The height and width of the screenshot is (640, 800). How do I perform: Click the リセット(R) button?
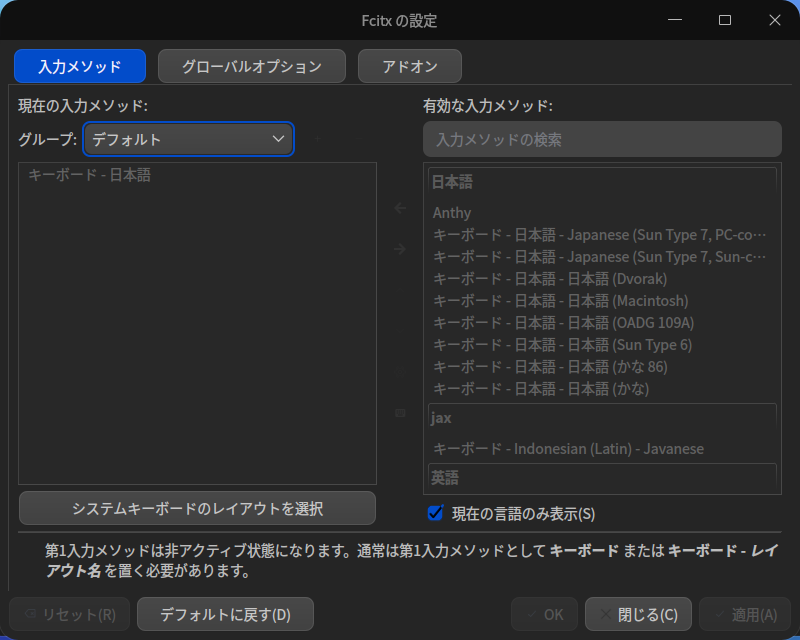(x=69, y=614)
